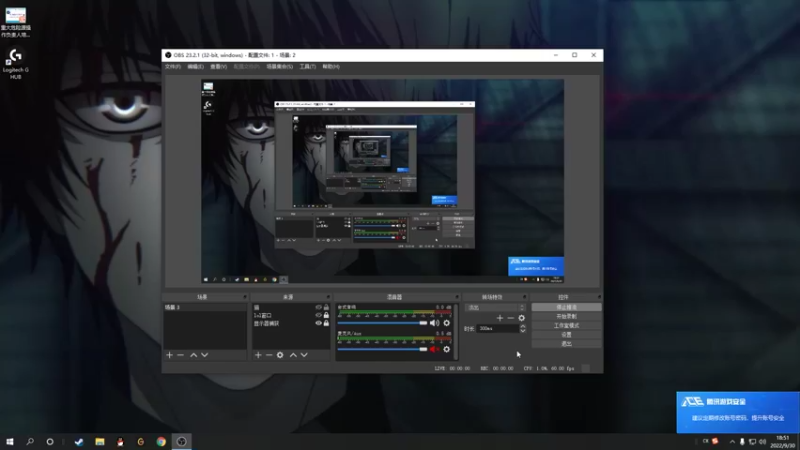Open the 文件(F) menu
The width and height of the screenshot is (800, 450).
click(172, 67)
